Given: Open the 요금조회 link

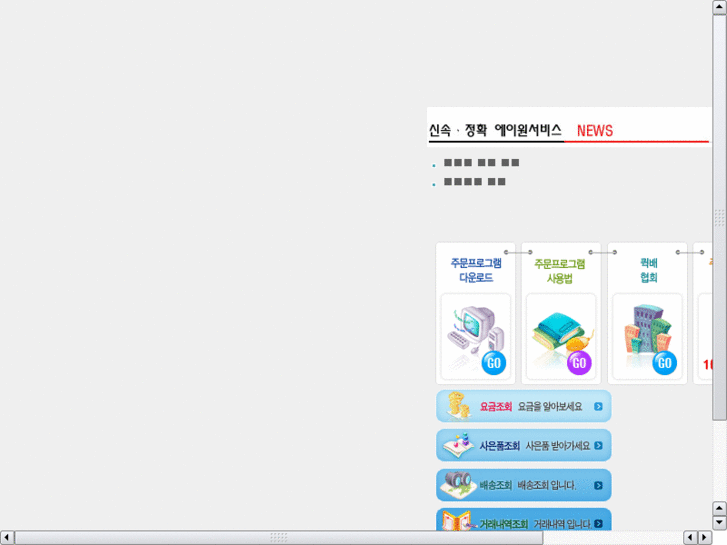Looking at the screenshot, I should tap(496, 407).
